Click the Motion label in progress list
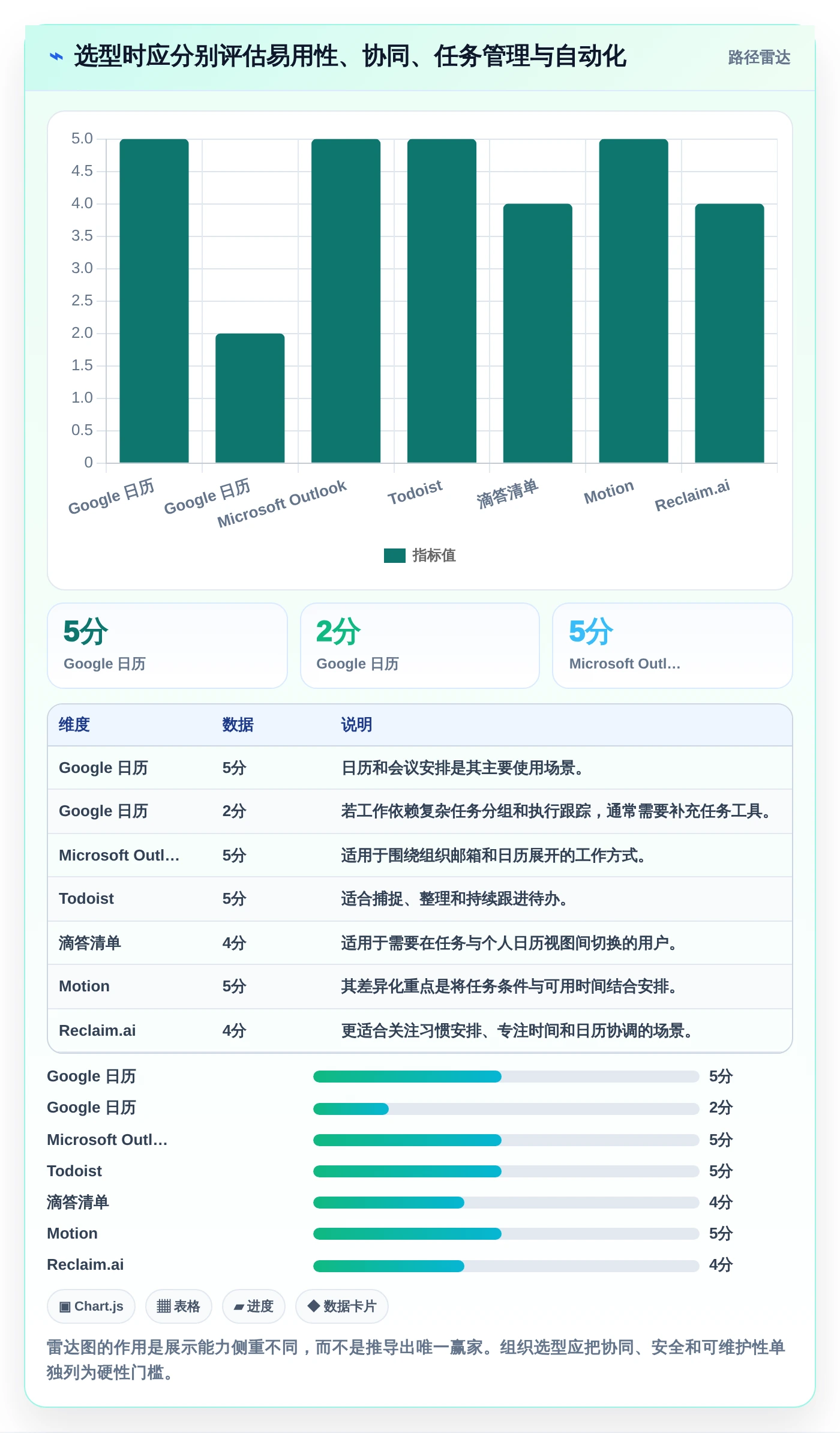Image resolution: width=840 pixels, height=1433 pixels. click(x=72, y=1233)
